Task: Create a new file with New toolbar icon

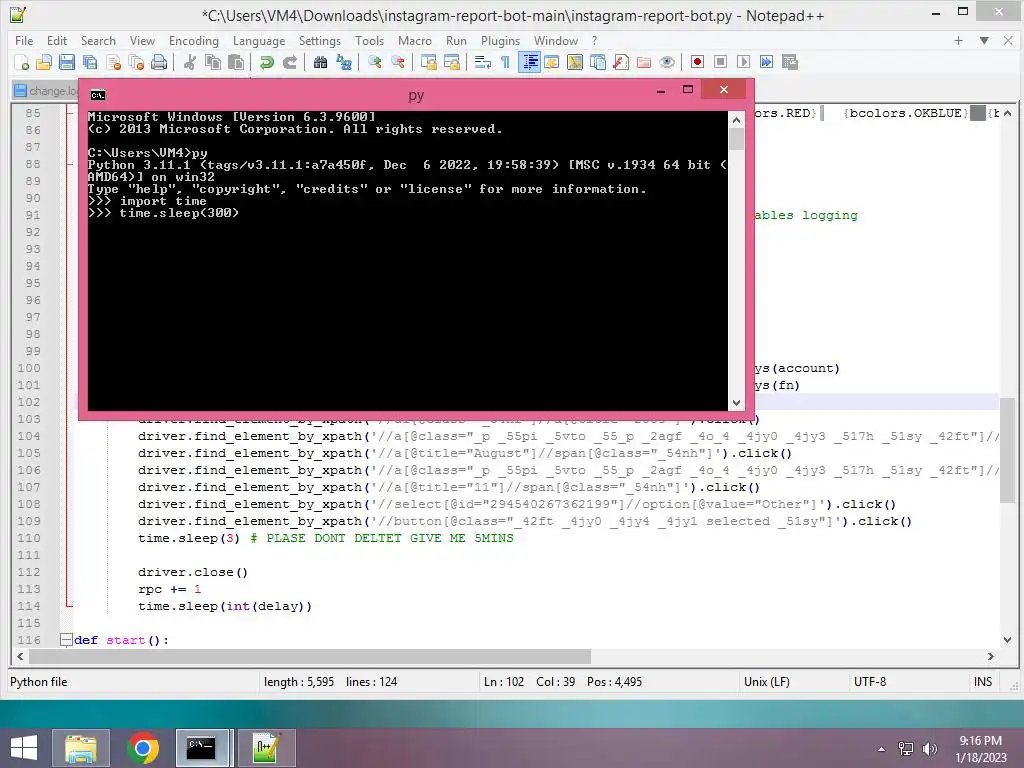Action: pyautogui.click(x=21, y=62)
